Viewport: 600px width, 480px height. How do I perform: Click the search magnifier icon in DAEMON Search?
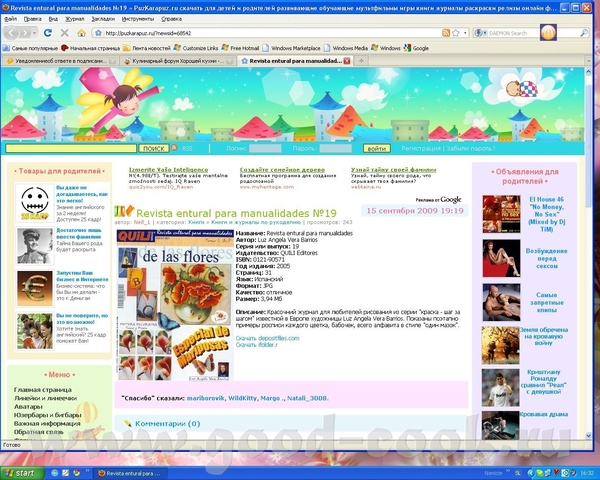click(584, 33)
